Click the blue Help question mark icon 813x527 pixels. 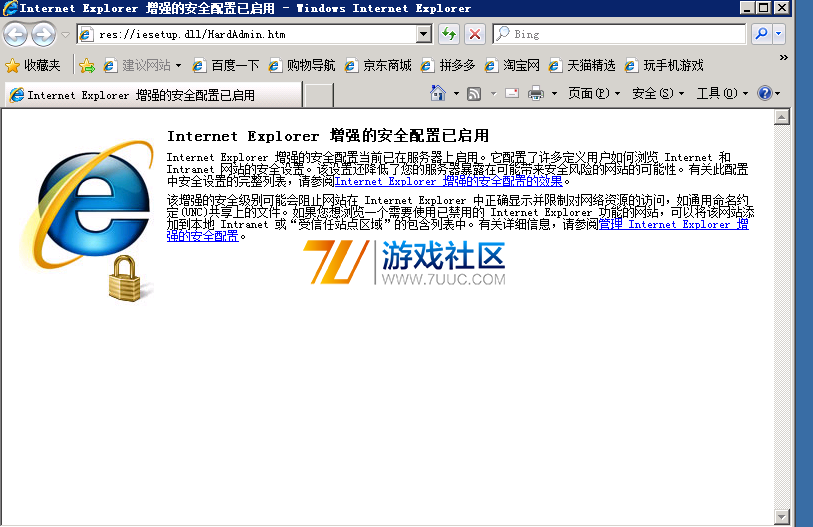pyautogui.click(x=764, y=93)
